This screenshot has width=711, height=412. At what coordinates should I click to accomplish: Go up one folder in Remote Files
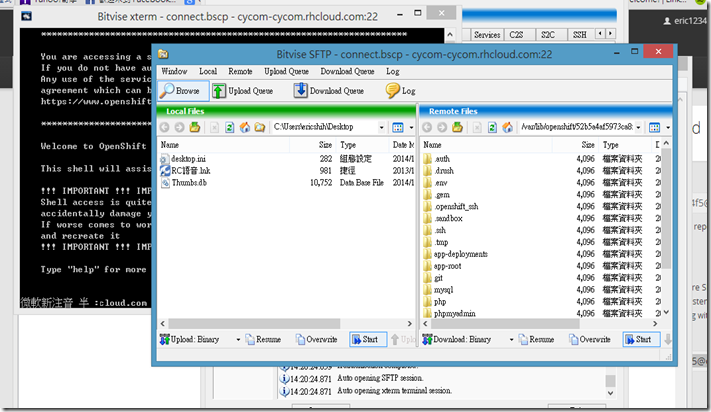(x=458, y=127)
